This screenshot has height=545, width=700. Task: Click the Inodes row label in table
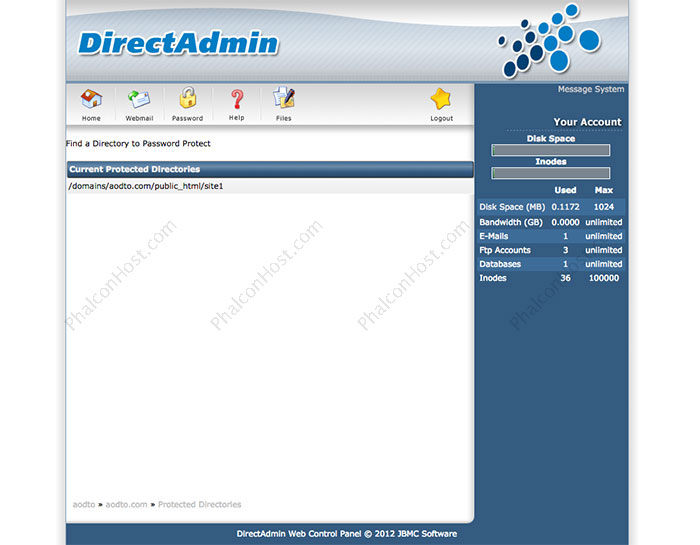pos(493,278)
